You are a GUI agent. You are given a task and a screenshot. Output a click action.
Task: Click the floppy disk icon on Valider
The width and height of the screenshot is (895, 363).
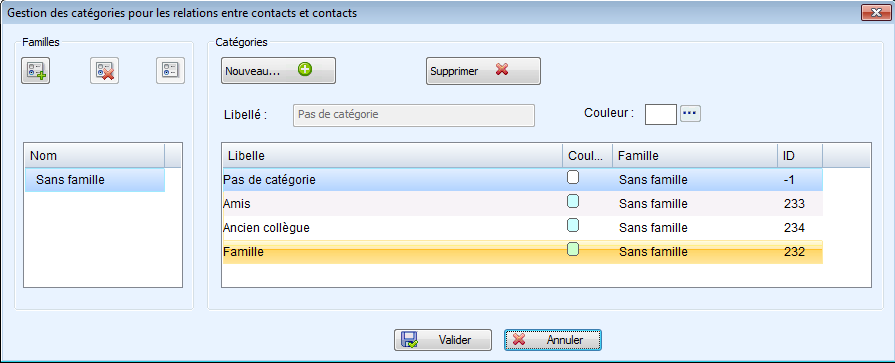(409, 340)
